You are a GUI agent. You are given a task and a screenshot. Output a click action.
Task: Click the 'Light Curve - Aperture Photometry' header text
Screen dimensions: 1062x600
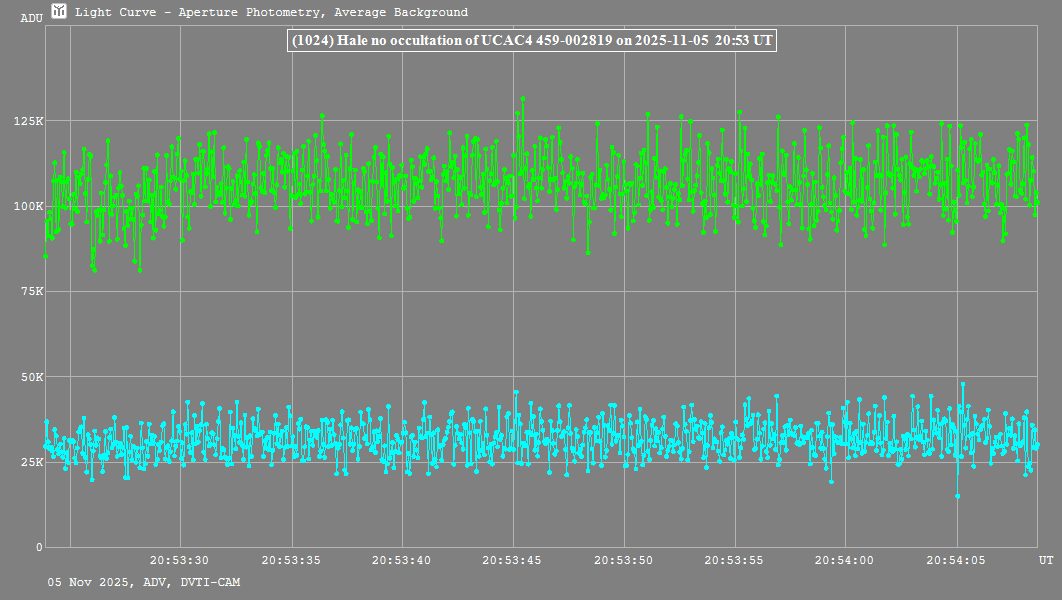pos(271,13)
